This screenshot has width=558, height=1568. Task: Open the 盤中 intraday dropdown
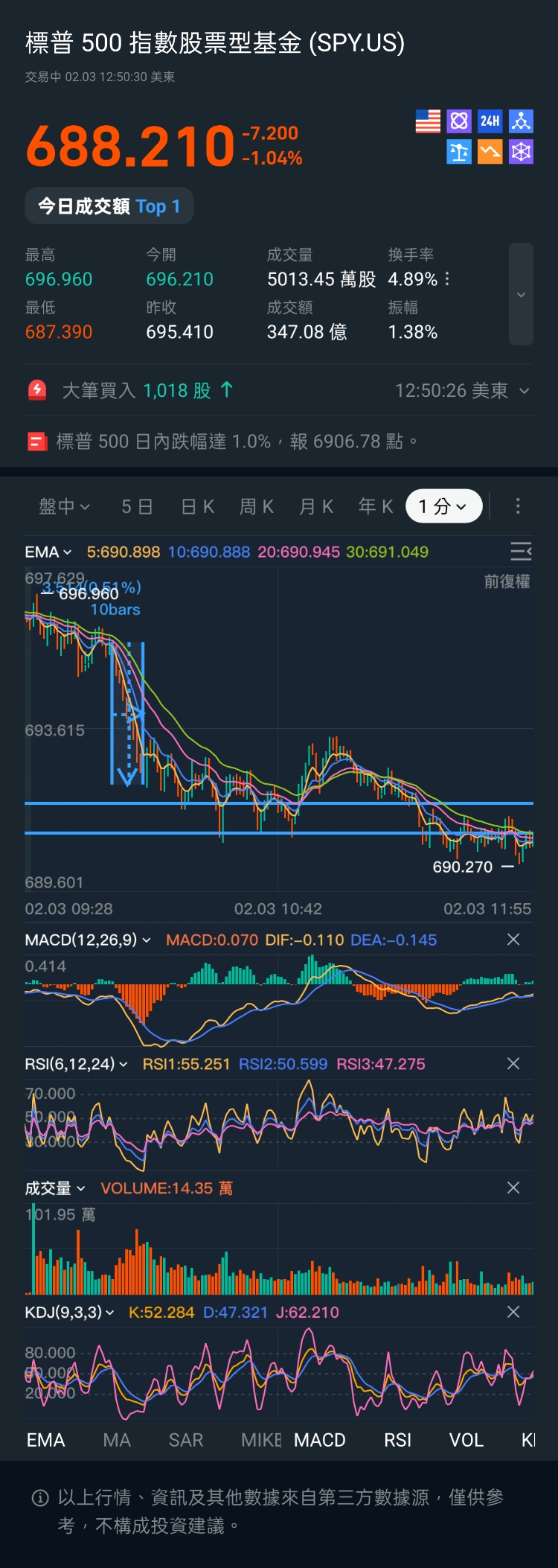(64, 506)
